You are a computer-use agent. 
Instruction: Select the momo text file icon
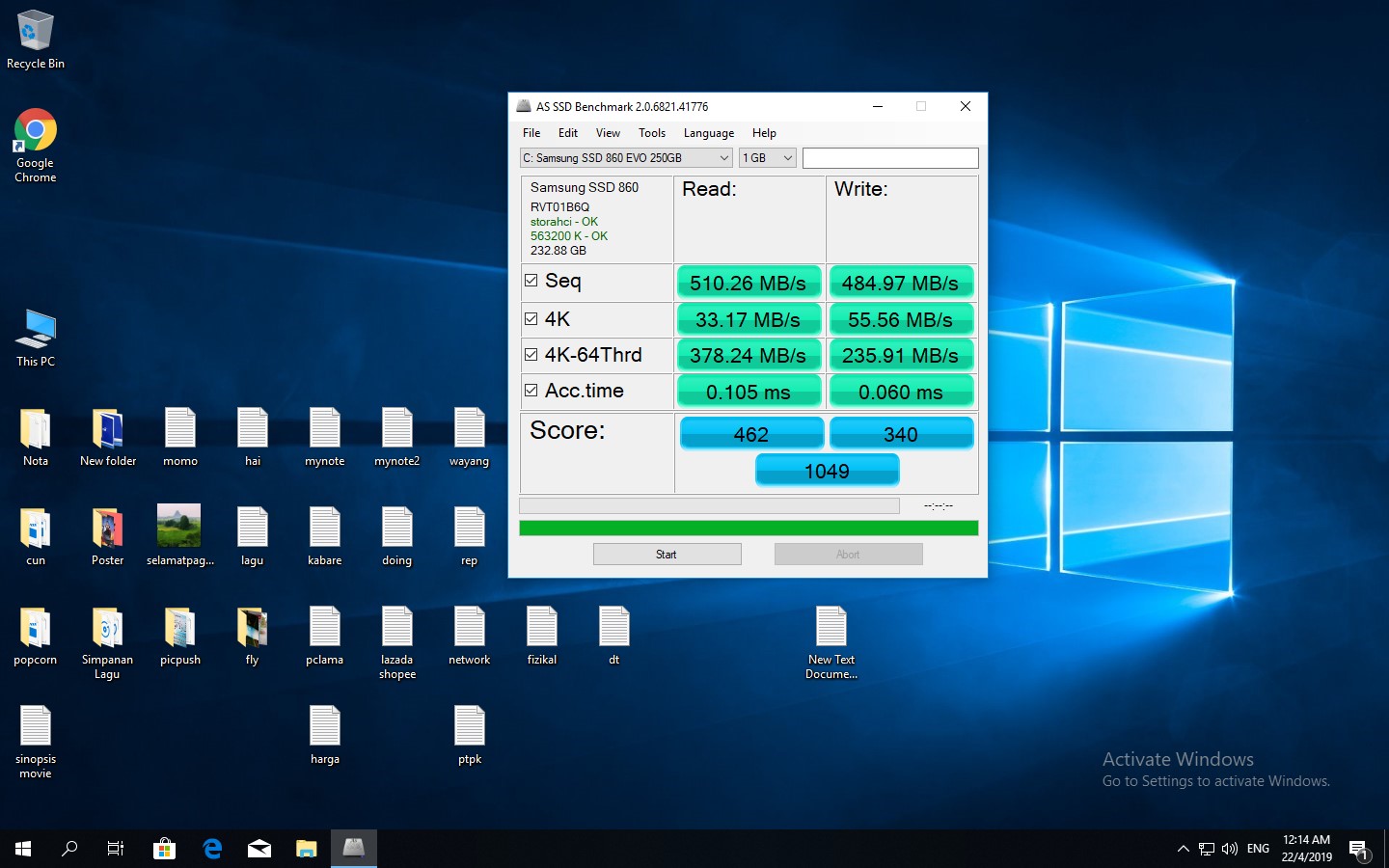pyautogui.click(x=180, y=438)
